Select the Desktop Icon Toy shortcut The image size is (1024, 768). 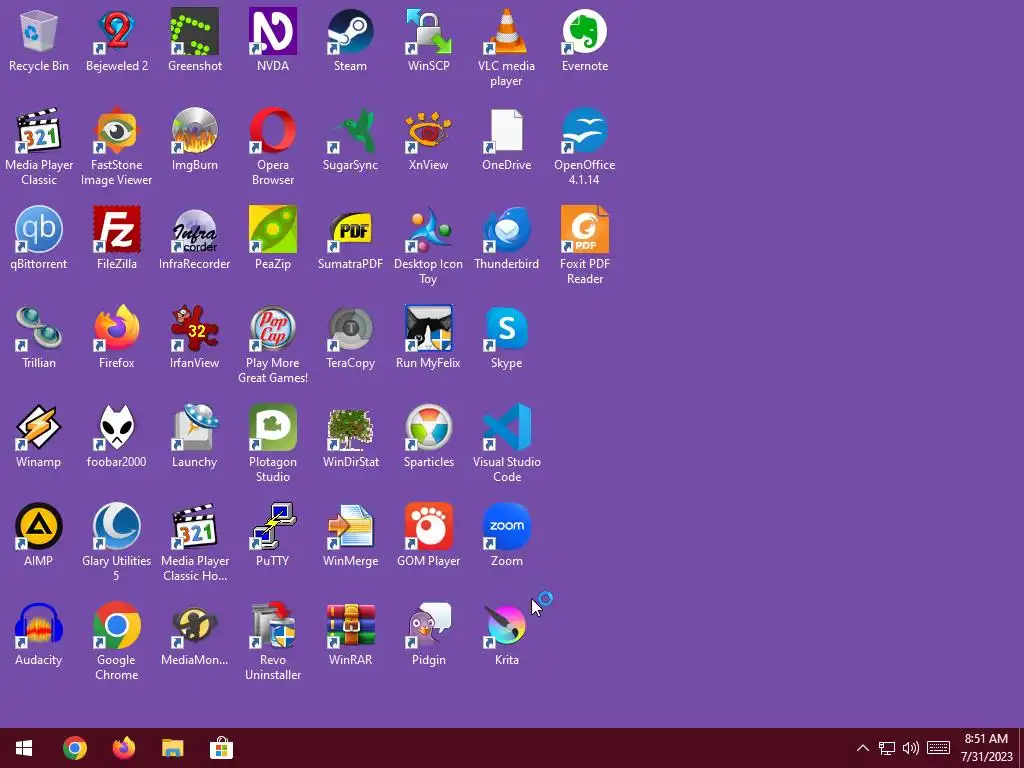[x=428, y=230]
